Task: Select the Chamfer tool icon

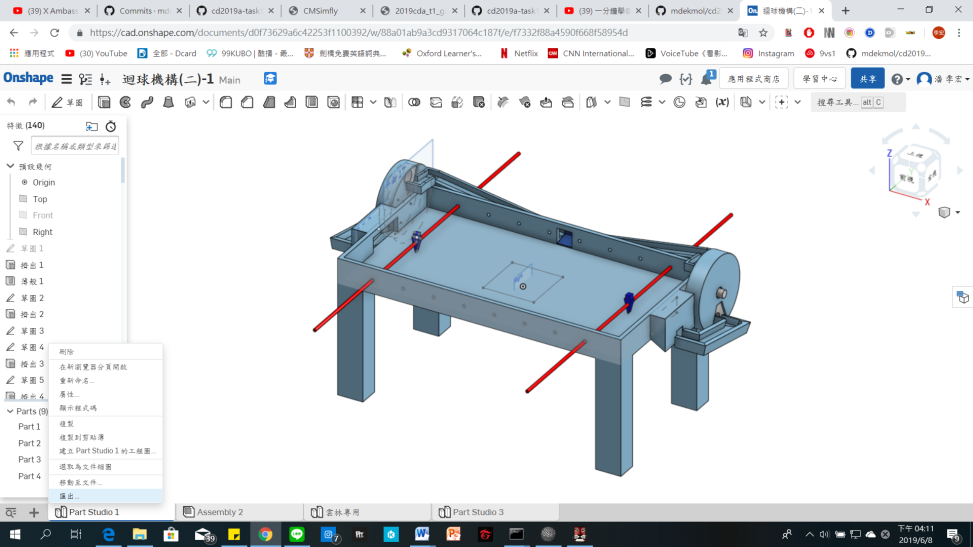Action: pos(247,102)
